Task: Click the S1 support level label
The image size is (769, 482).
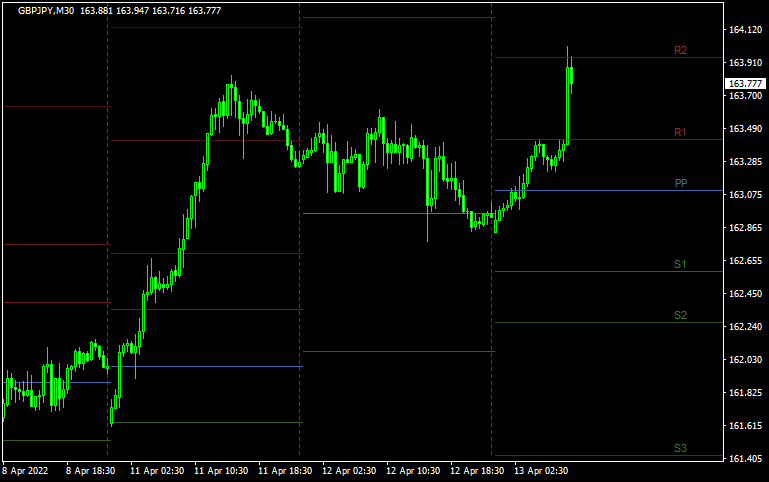Action: coord(680,264)
